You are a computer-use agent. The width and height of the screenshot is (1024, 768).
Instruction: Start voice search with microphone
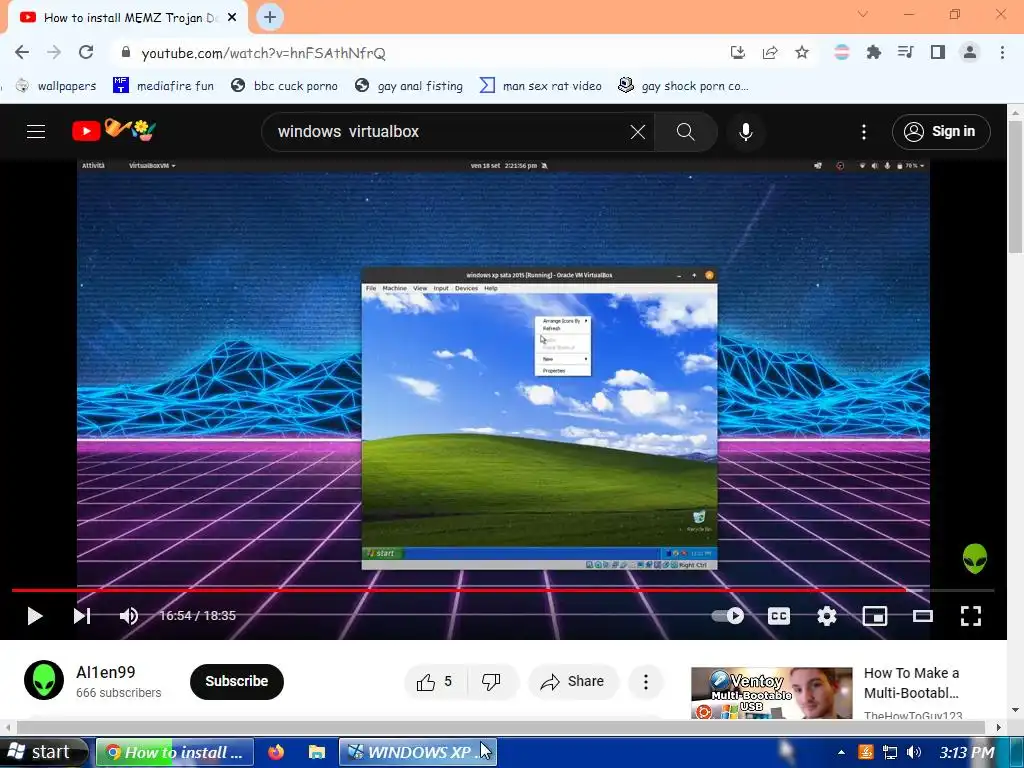click(746, 132)
